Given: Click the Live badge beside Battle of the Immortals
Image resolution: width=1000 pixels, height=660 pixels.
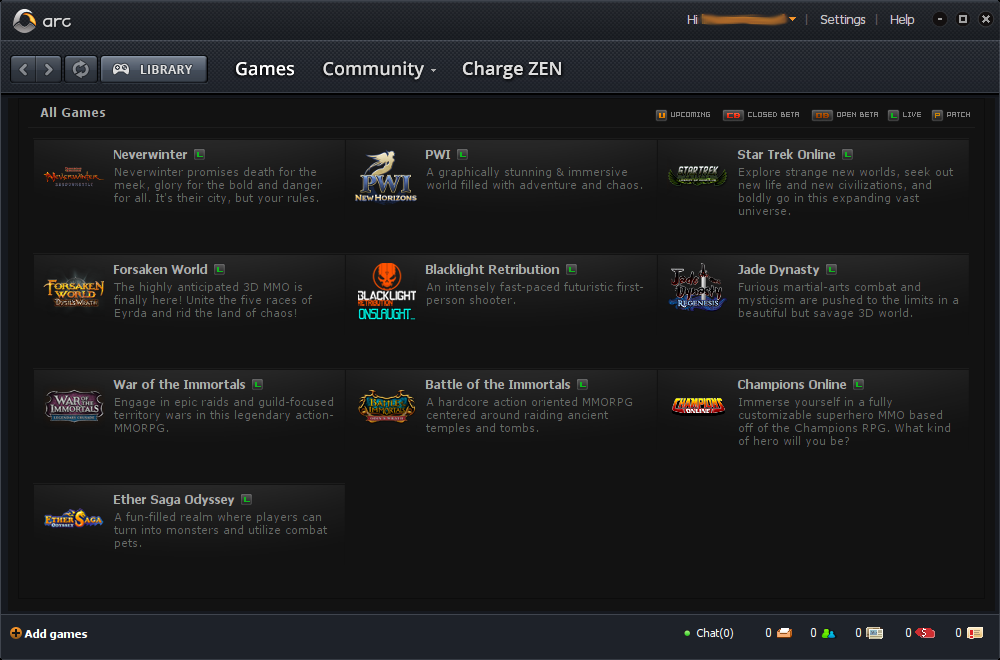Looking at the screenshot, I should point(582,385).
